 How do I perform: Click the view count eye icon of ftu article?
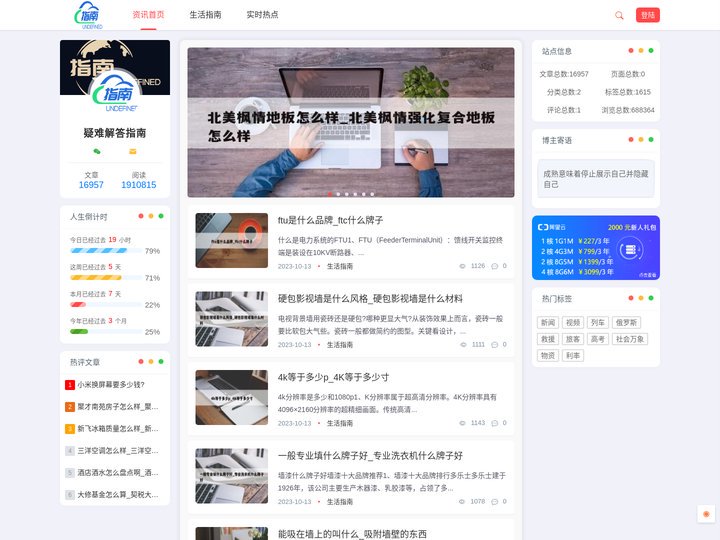[462, 266]
